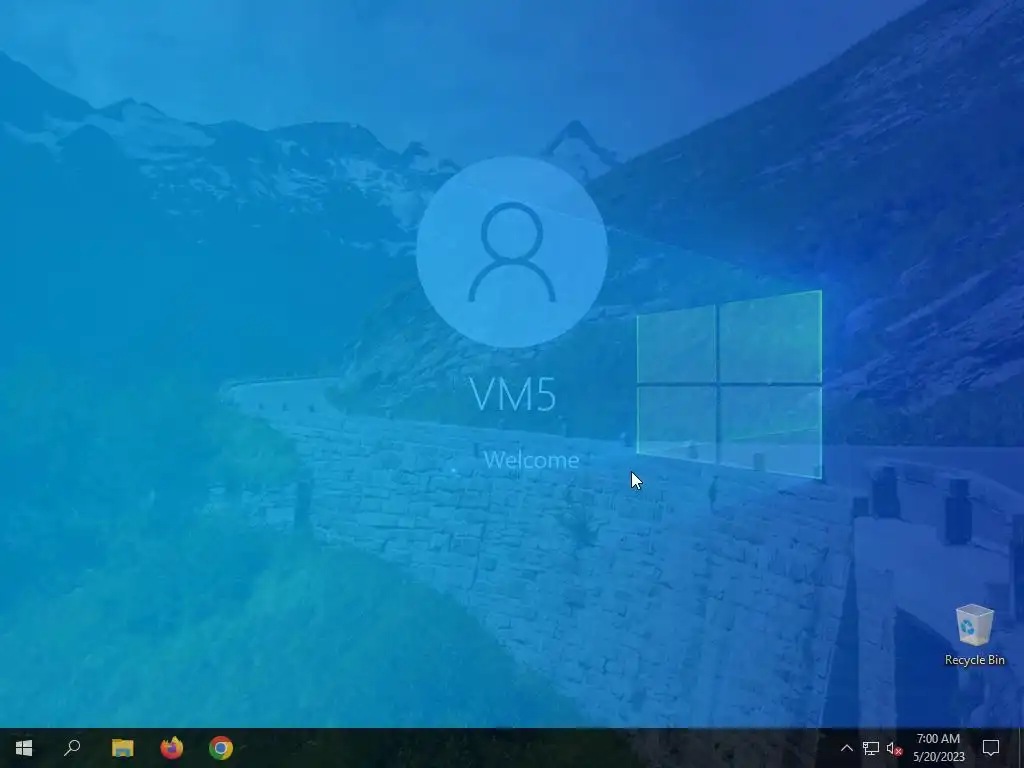Viewport: 1024px width, 768px height.
Task: Open the Action Center notifications icon
Action: click(991, 748)
